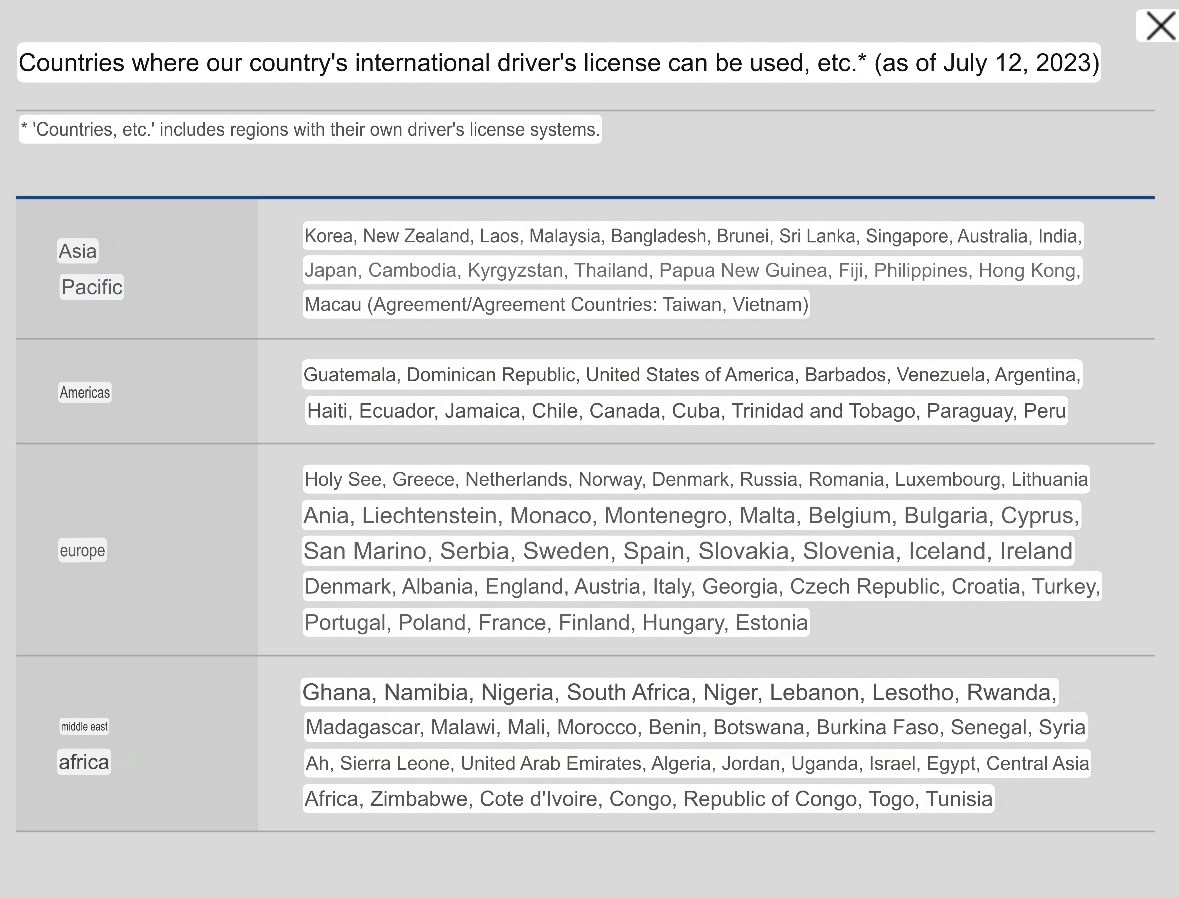This screenshot has width=1179, height=898.
Task: Click the line starting 'Korea, New Zealand, Laos'
Action: [693, 236]
